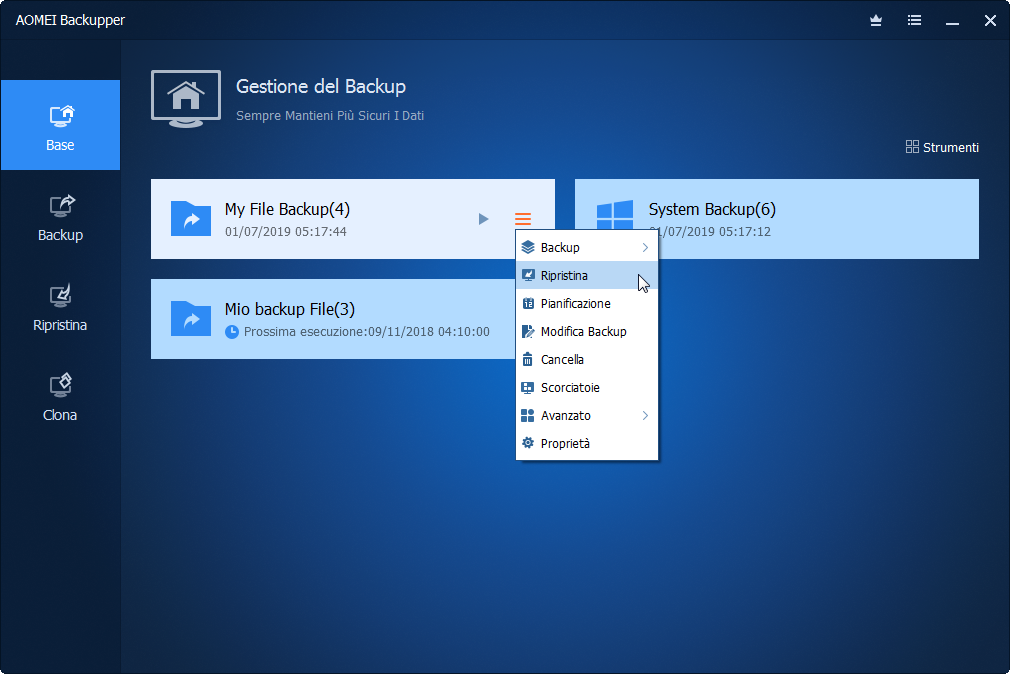Click the crown upgrade icon in title bar
This screenshot has height=674, width=1010.
tap(876, 21)
